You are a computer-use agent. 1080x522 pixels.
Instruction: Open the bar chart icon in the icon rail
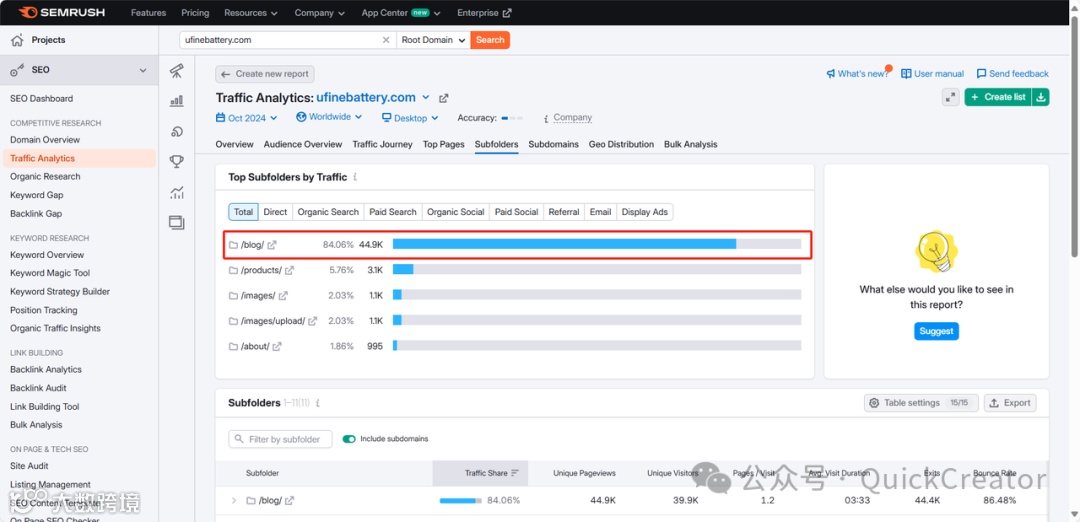[x=177, y=101]
